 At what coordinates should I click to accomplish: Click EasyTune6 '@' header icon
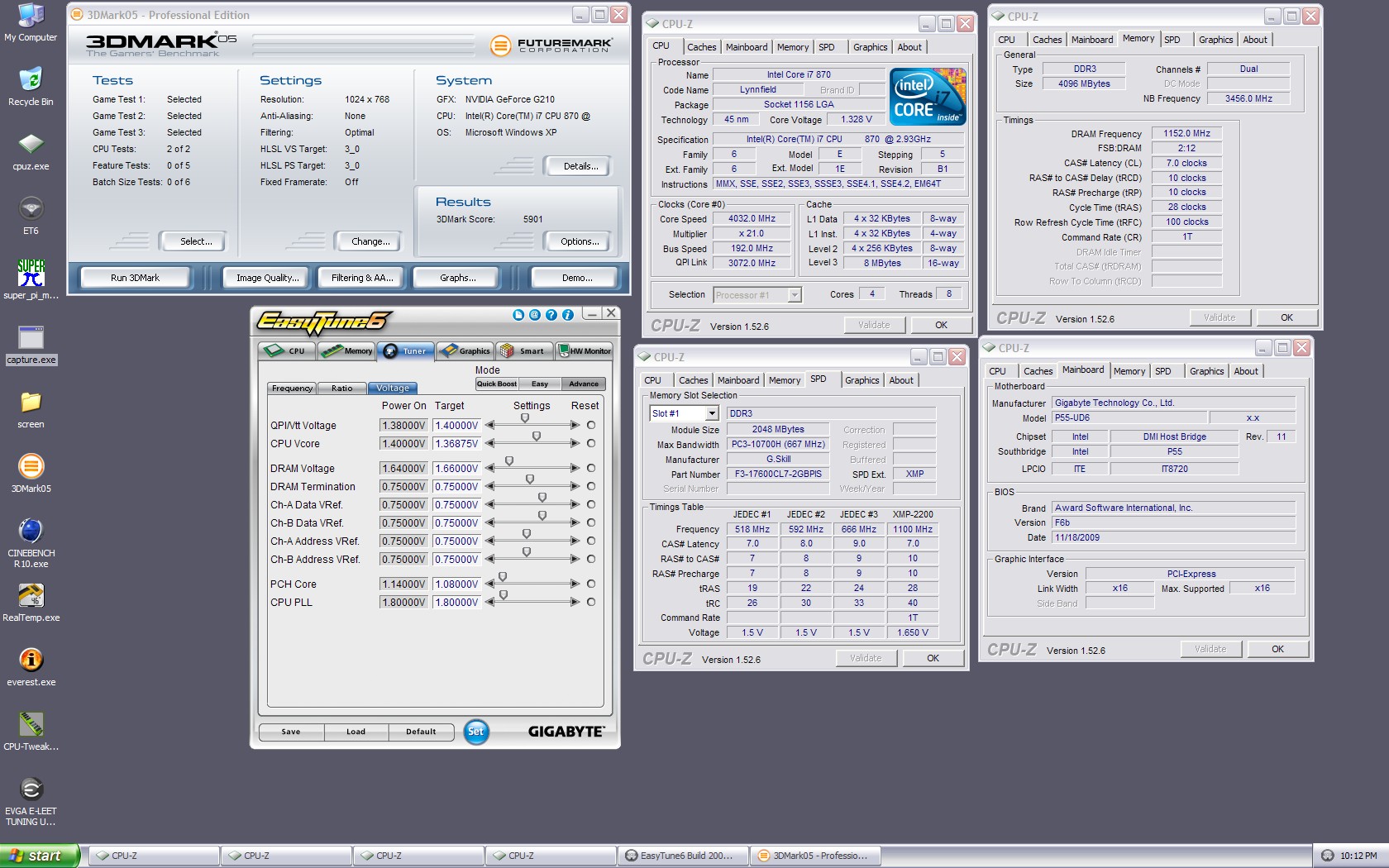[534, 315]
